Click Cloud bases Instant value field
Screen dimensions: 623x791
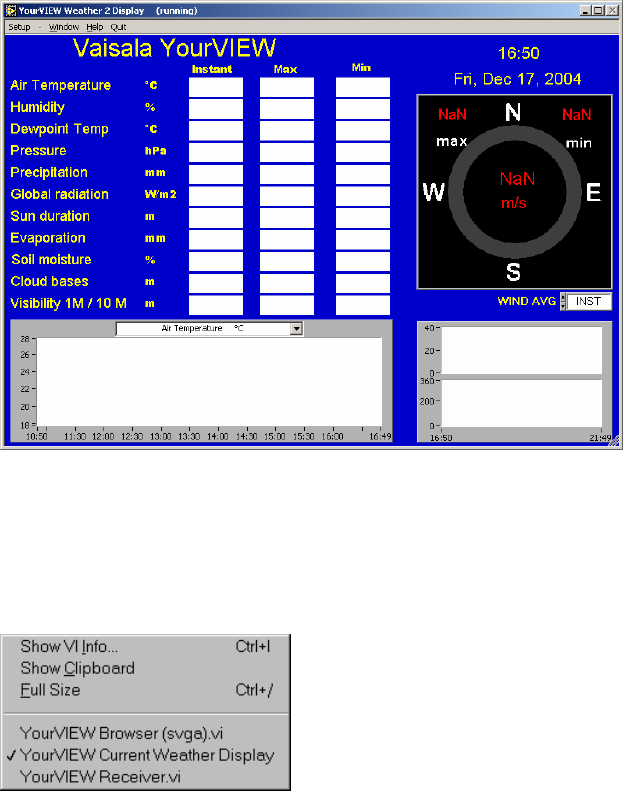click(x=216, y=283)
